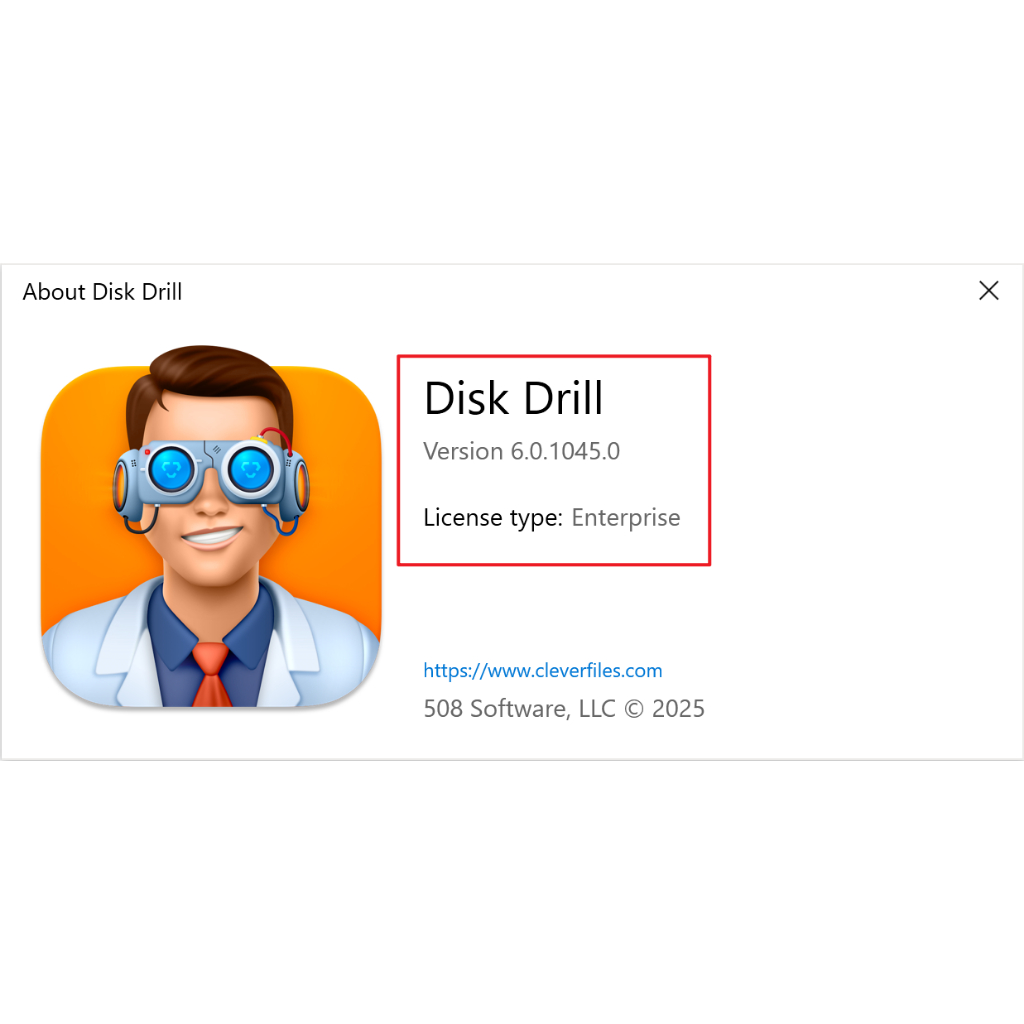The width and height of the screenshot is (1024, 1024).
Task: Click the "Enterprise" license value
Action: click(x=625, y=518)
